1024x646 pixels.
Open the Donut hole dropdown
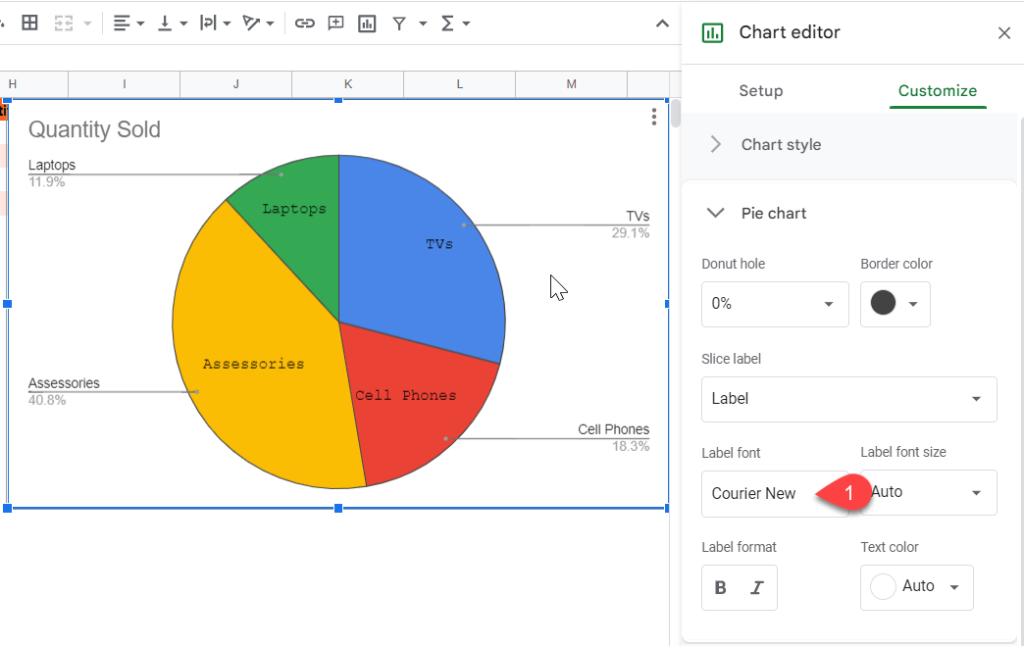775,304
